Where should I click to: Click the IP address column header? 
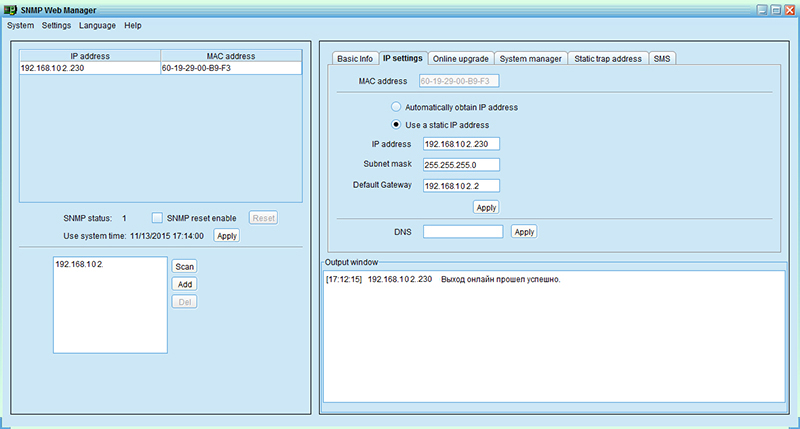[90, 56]
